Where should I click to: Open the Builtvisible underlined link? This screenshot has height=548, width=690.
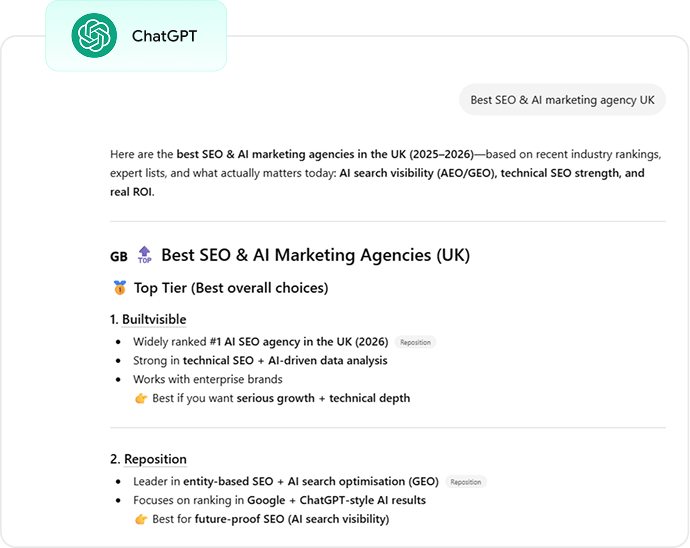154,319
